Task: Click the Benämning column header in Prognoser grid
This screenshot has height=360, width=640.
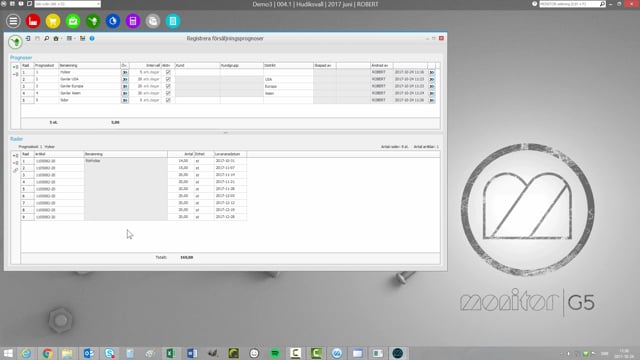Action: click(89, 65)
